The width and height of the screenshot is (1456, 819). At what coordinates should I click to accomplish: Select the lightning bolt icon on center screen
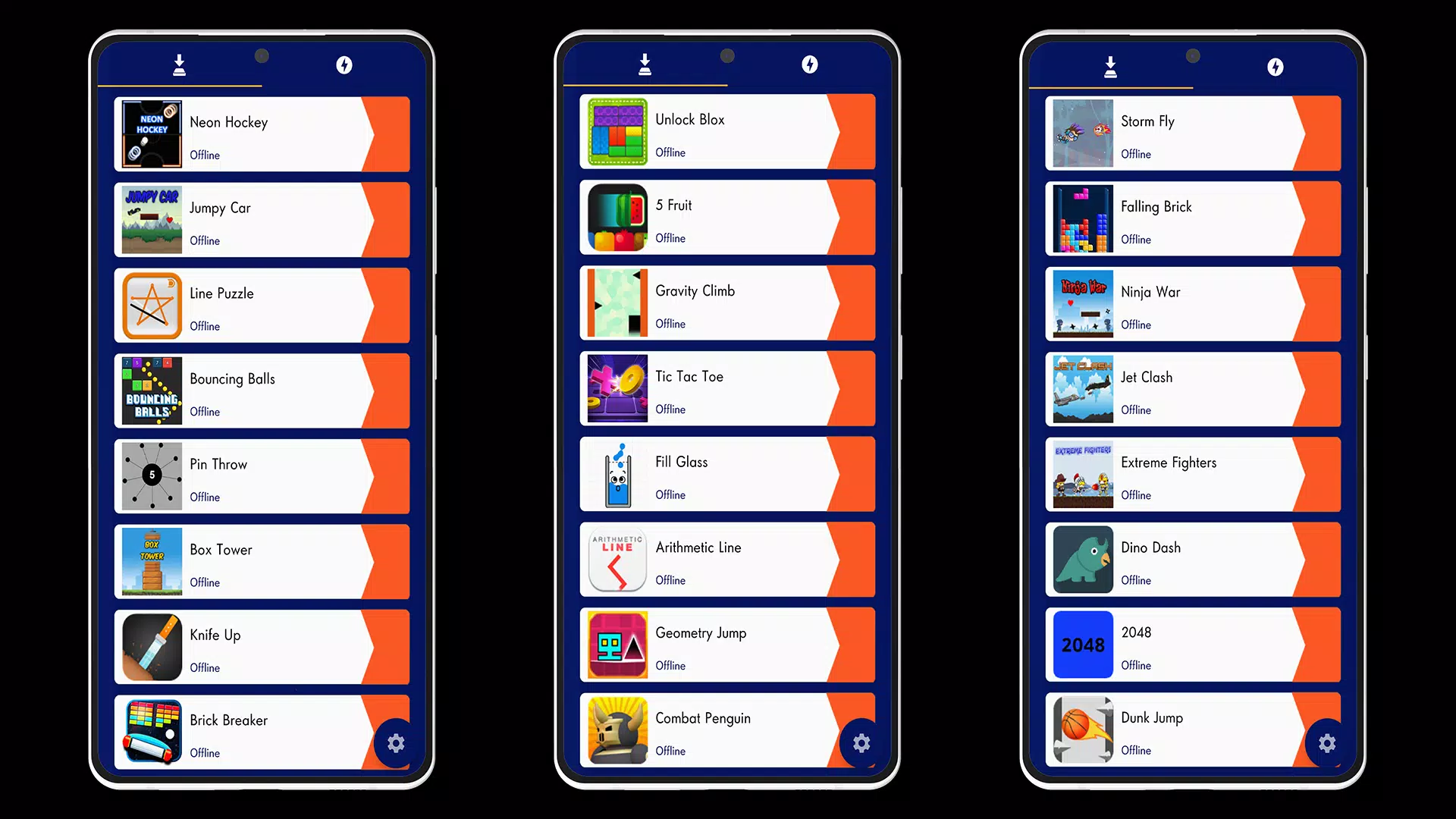click(810, 64)
